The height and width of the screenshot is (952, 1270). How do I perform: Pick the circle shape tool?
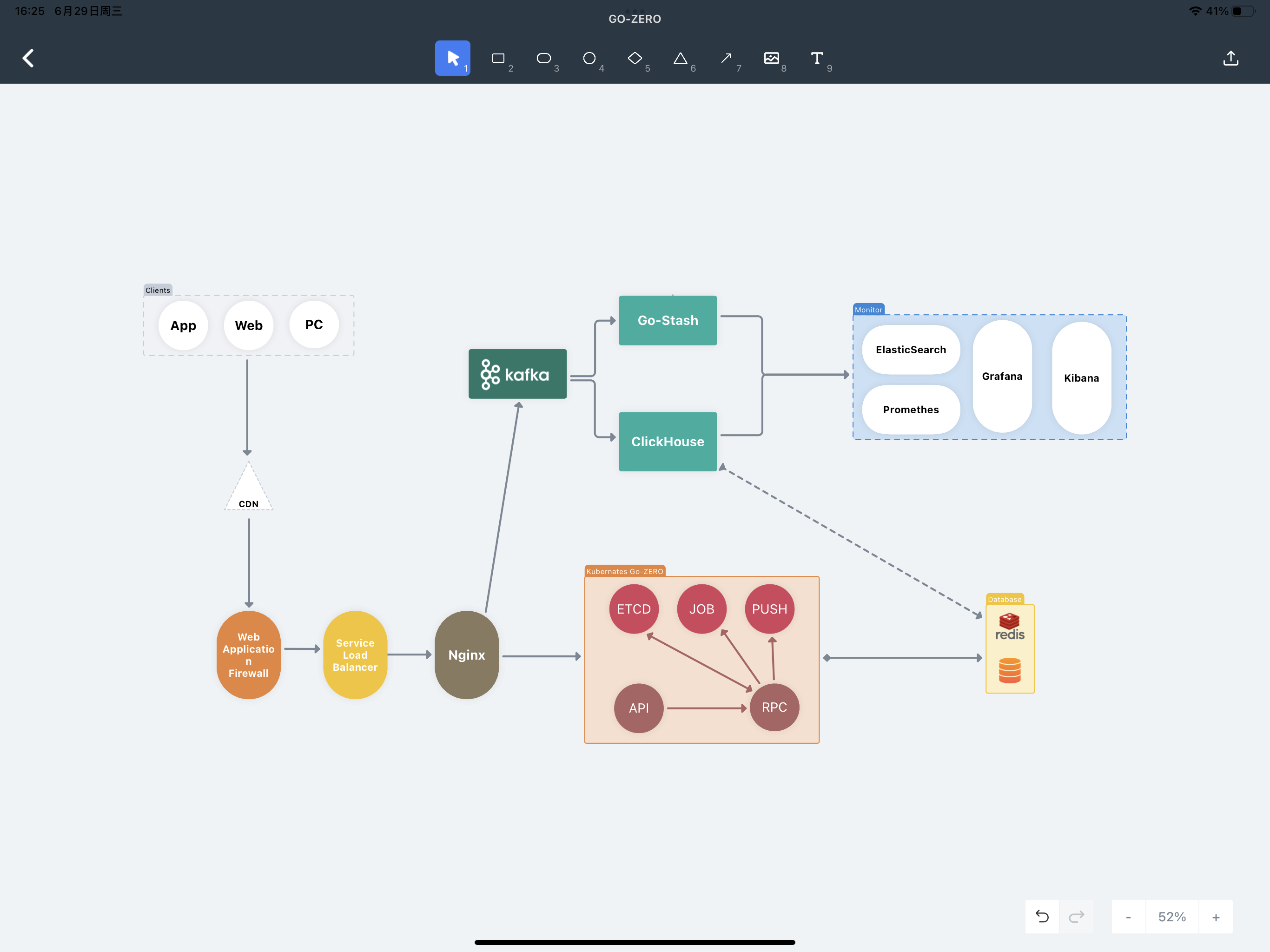589,58
